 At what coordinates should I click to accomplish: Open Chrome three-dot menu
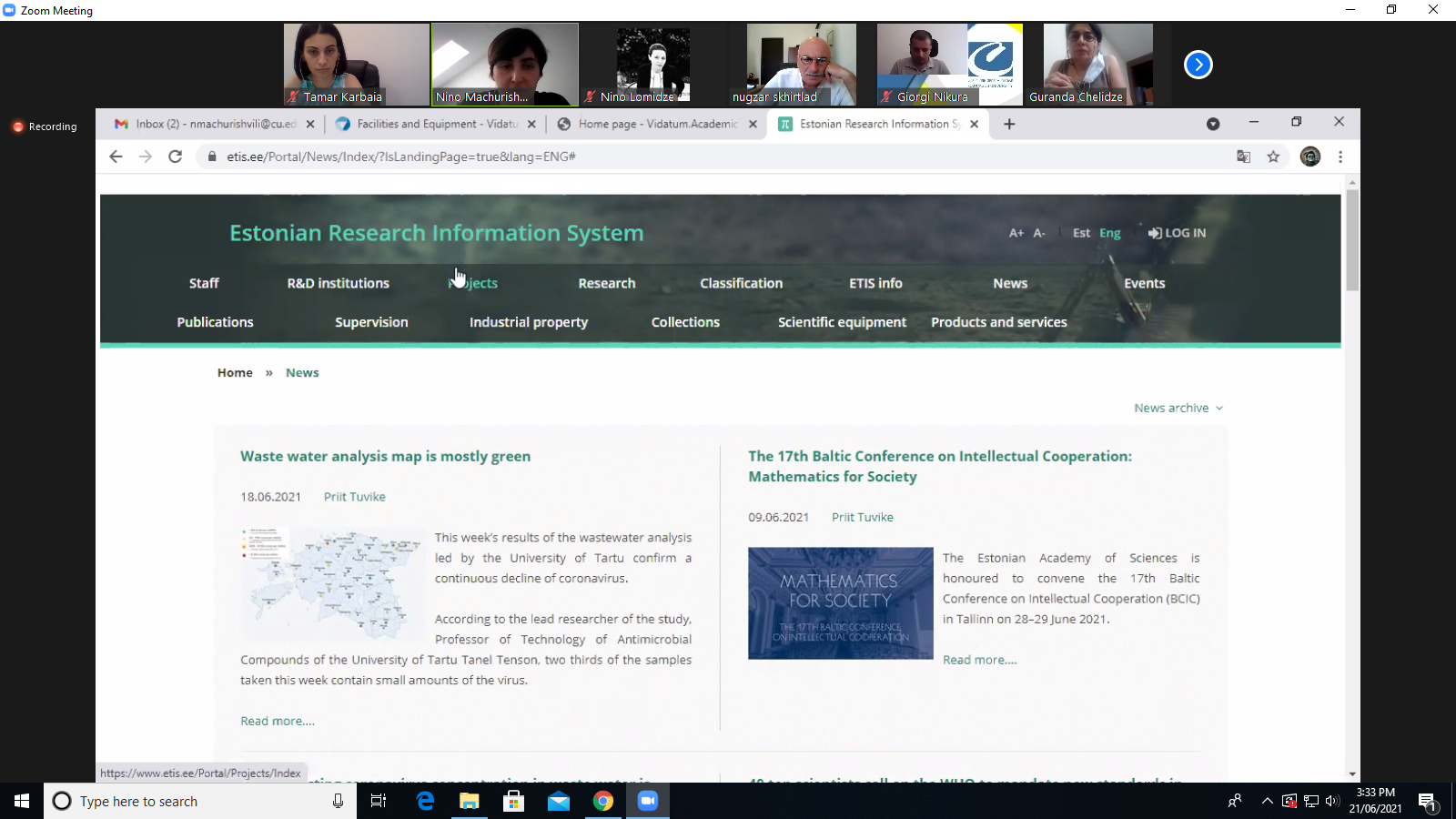[1340, 157]
